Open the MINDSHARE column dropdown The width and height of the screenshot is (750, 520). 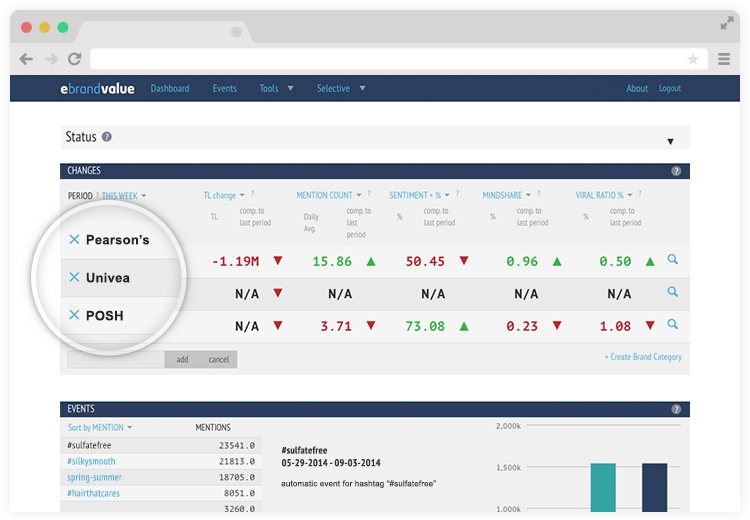[507, 195]
